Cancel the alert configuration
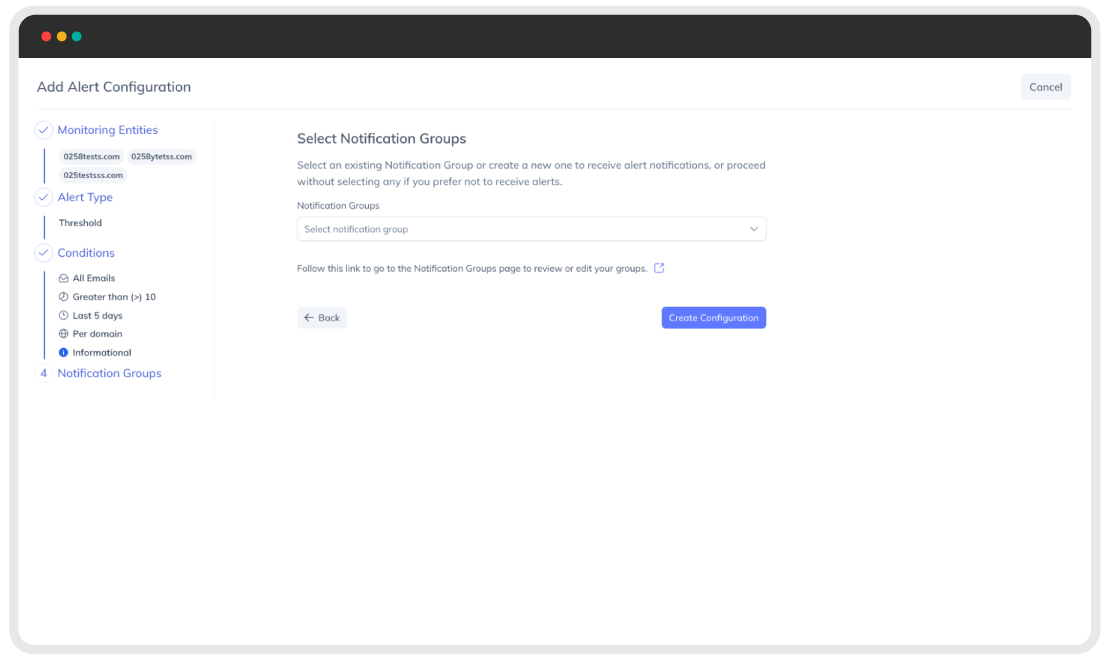 coord(1046,87)
